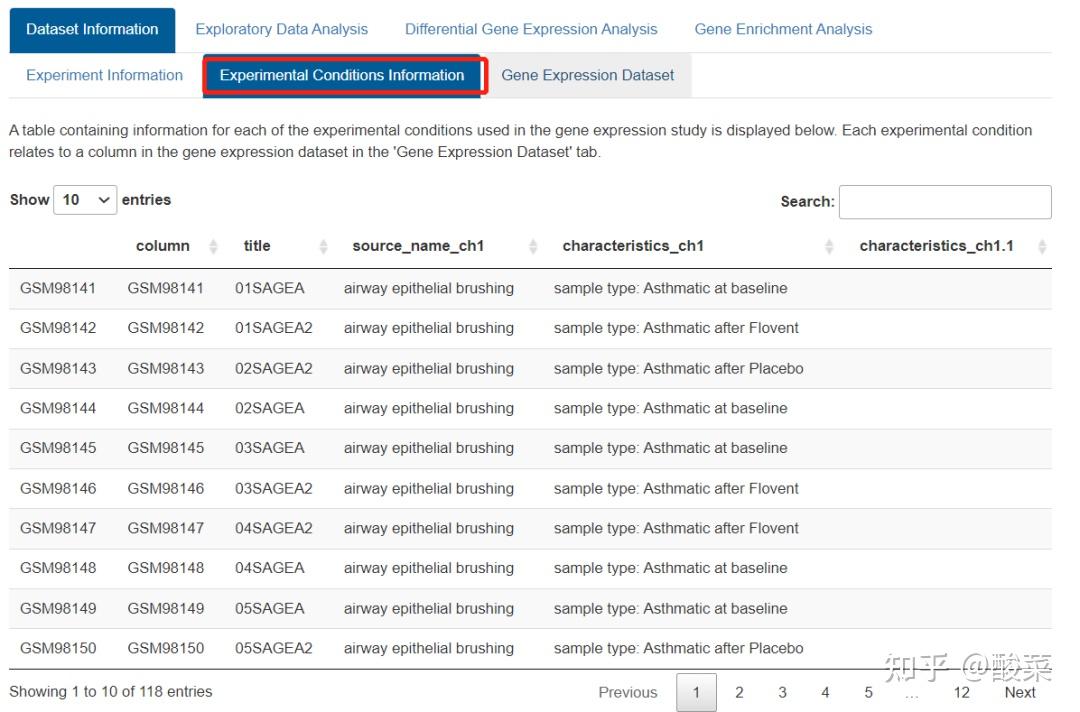Go to the Next page of results
This screenshot has width=1080, height=712.
click(x=1019, y=692)
